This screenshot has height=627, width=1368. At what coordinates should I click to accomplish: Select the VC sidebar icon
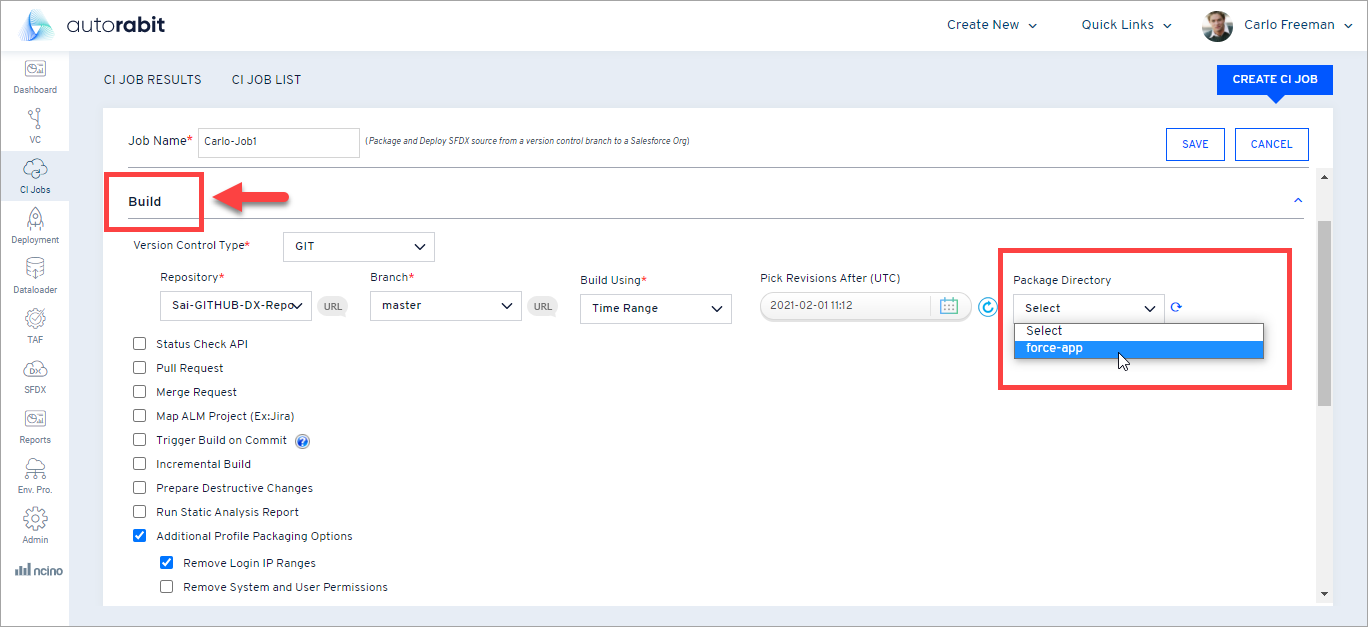(x=35, y=125)
